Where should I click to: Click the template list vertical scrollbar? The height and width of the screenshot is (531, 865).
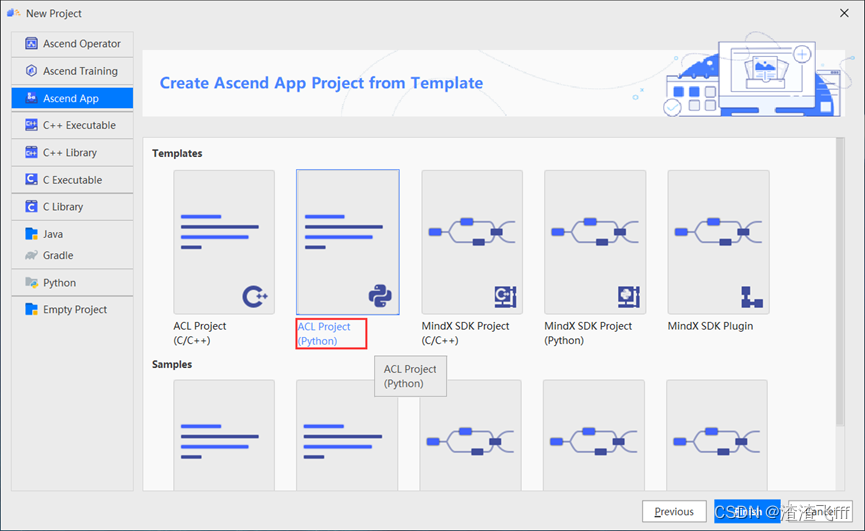click(840, 282)
